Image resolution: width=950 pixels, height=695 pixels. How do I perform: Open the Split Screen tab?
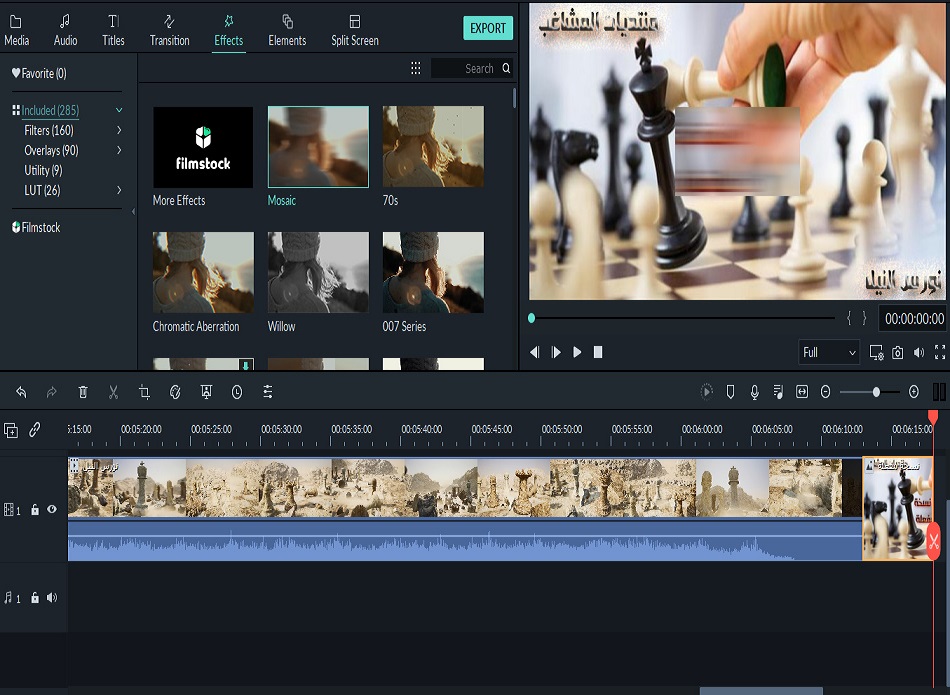(355, 29)
